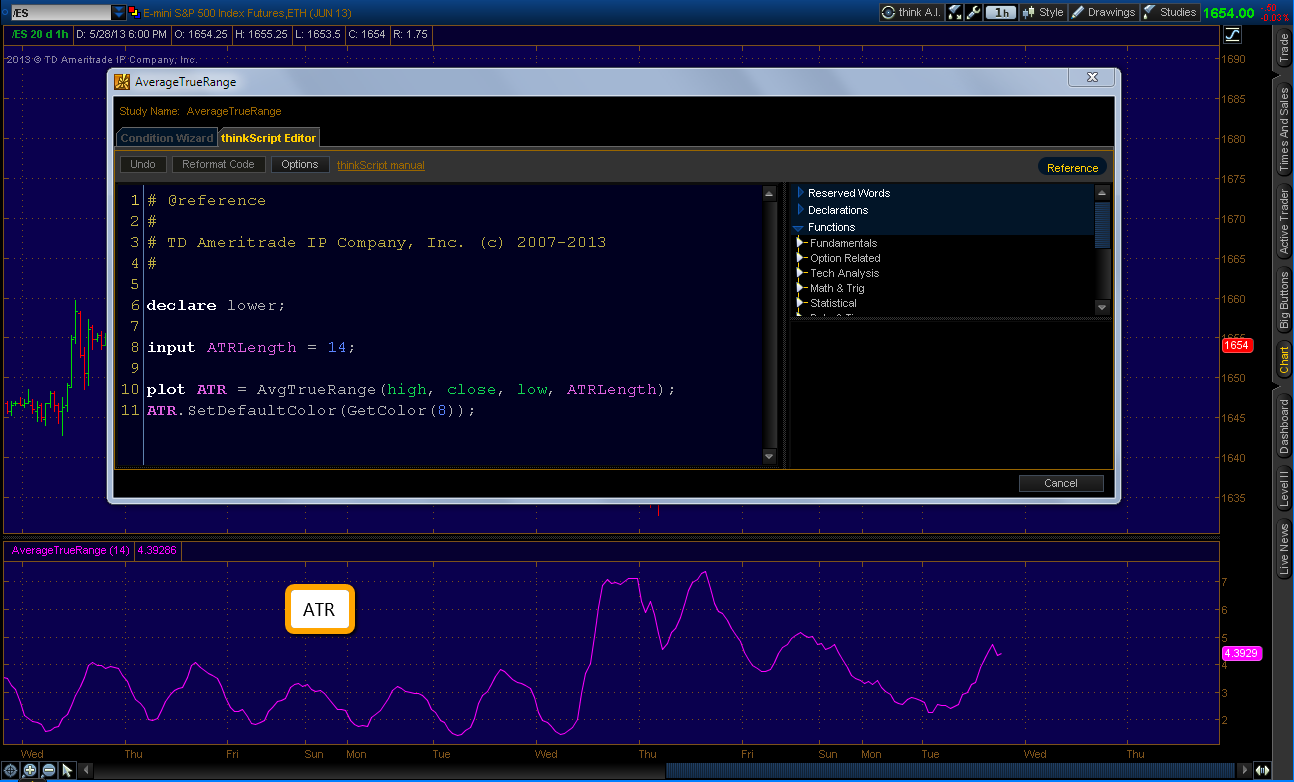Click the '/ES 20 d 1h' chart label
1294x782 pixels.
click(40, 34)
